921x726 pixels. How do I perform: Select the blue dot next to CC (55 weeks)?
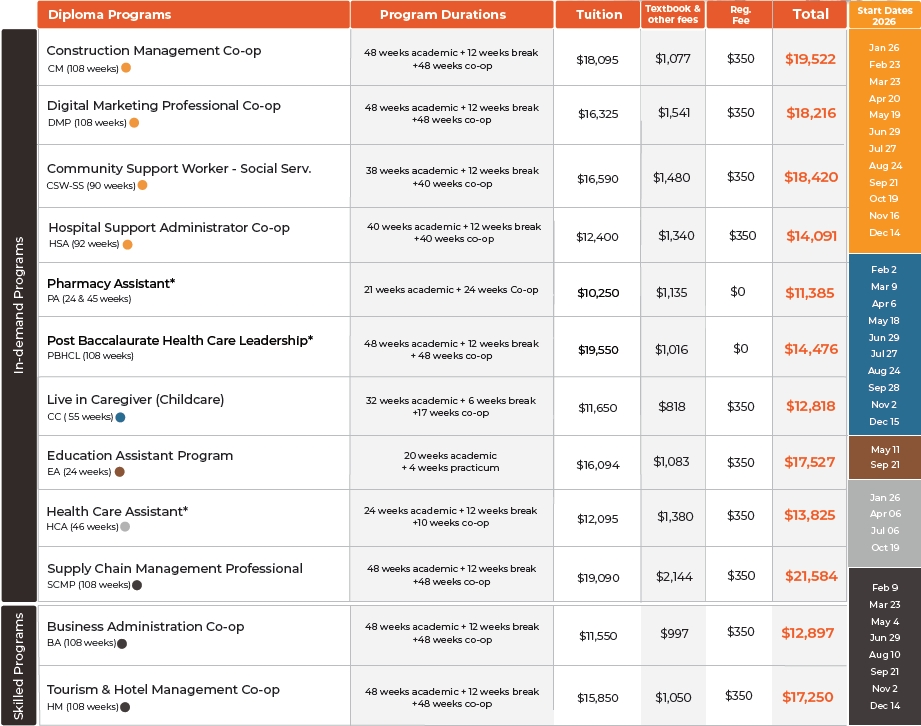tap(120, 417)
